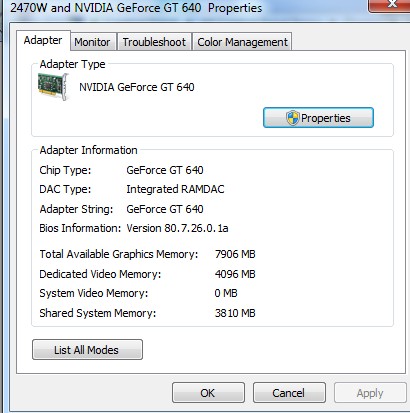This screenshot has width=410, height=413.
Task: Switch to the Adapter tab
Action: pos(43,40)
